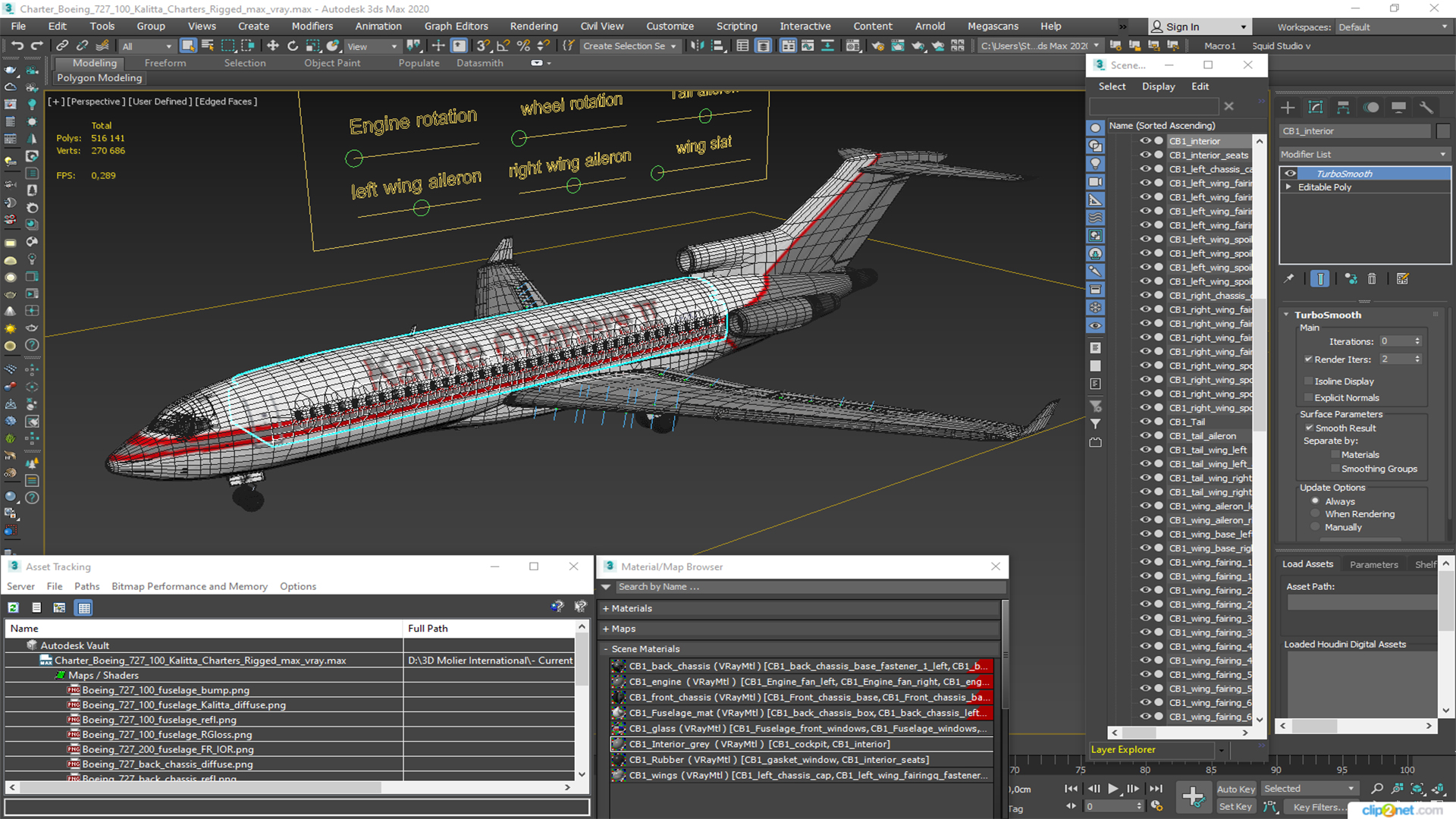Expand the Editable Poly stack entry
The width and height of the screenshot is (1456, 819).
pyautogui.click(x=1288, y=187)
